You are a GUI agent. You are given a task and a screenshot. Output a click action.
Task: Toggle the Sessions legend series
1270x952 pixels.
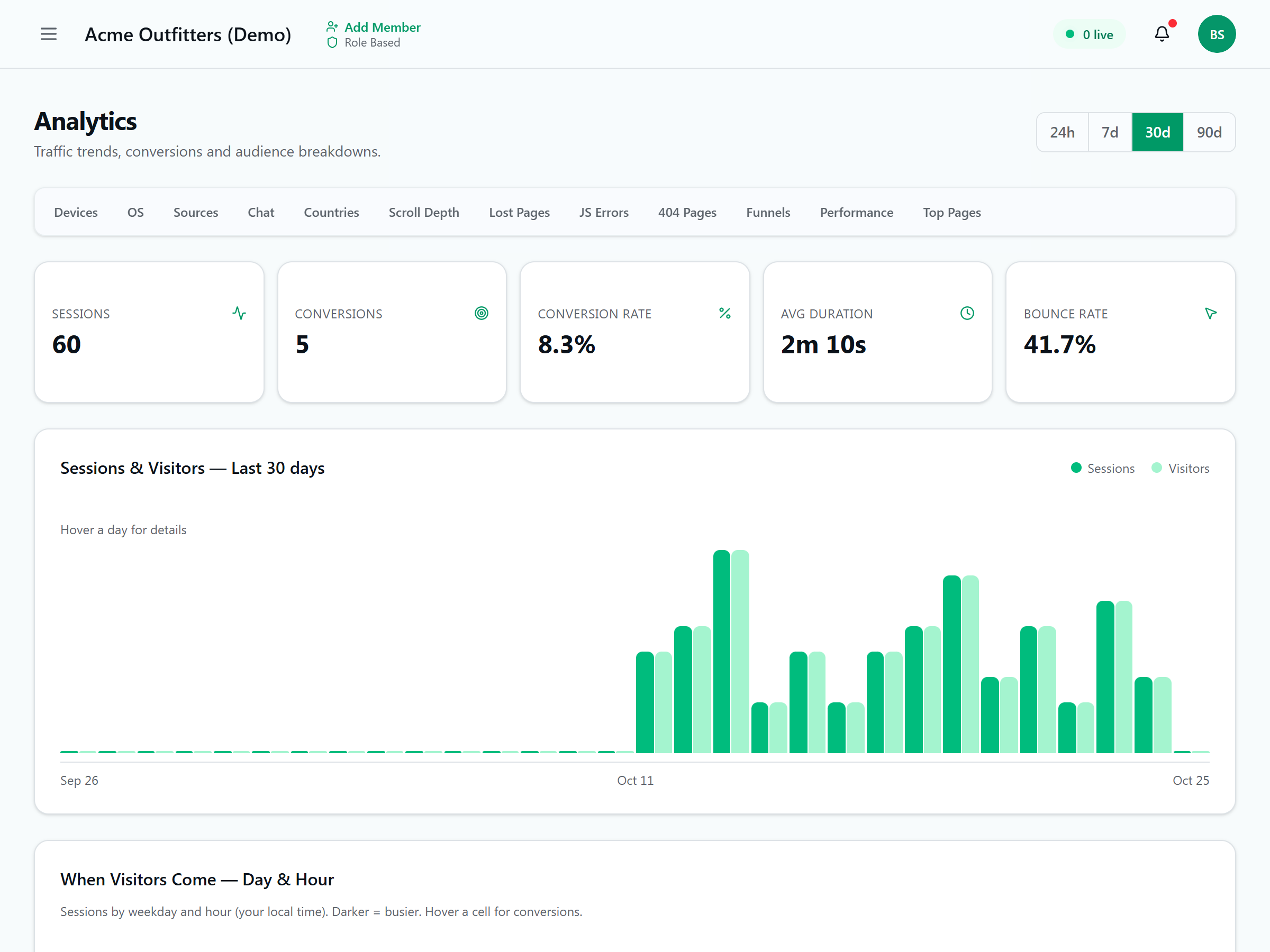pyautogui.click(x=1103, y=468)
